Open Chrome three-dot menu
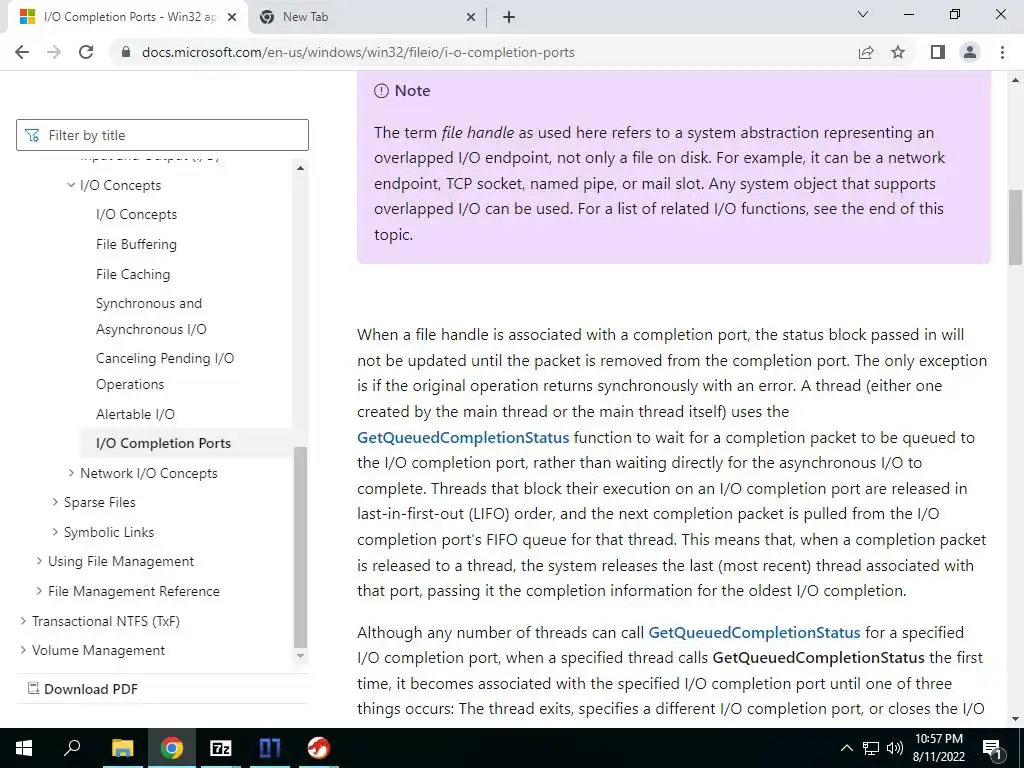1024x768 pixels. pos(1002,52)
